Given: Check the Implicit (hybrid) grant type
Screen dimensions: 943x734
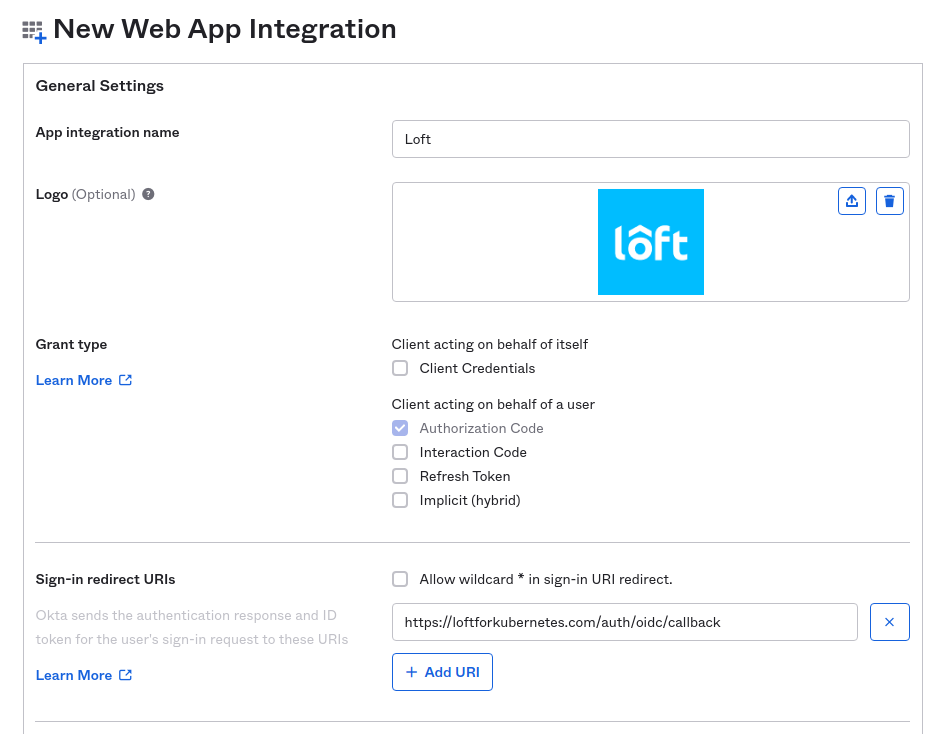Looking at the screenshot, I should [400, 500].
